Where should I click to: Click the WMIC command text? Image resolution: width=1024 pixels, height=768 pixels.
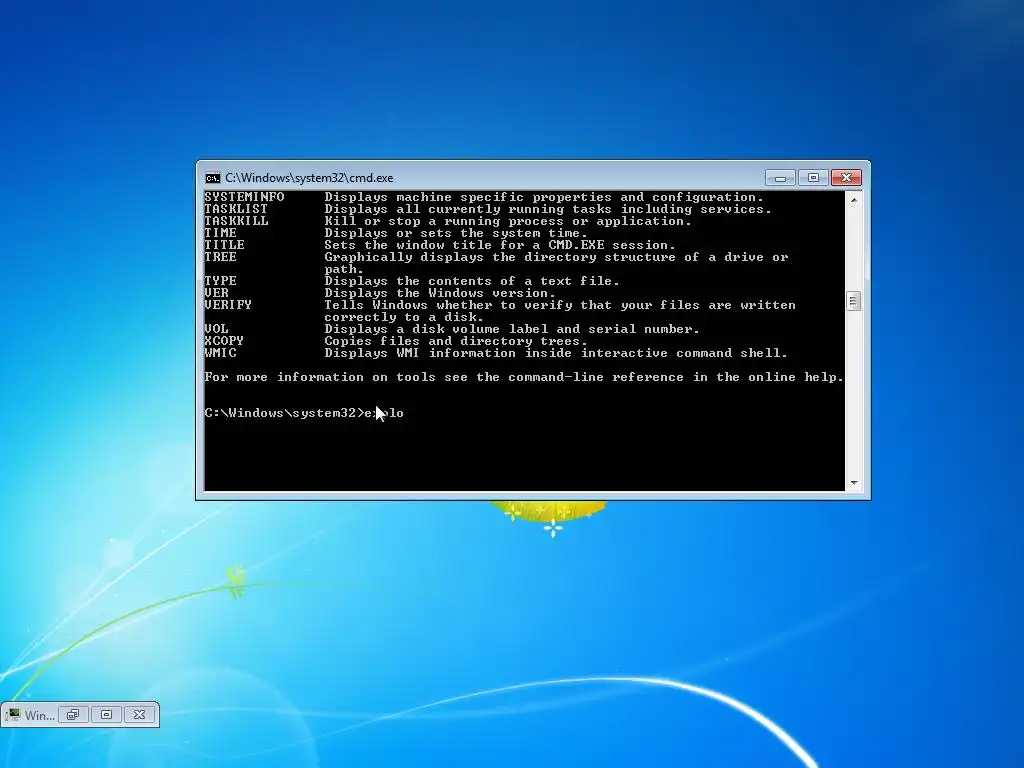pyautogui.click(x=220, y=353)
